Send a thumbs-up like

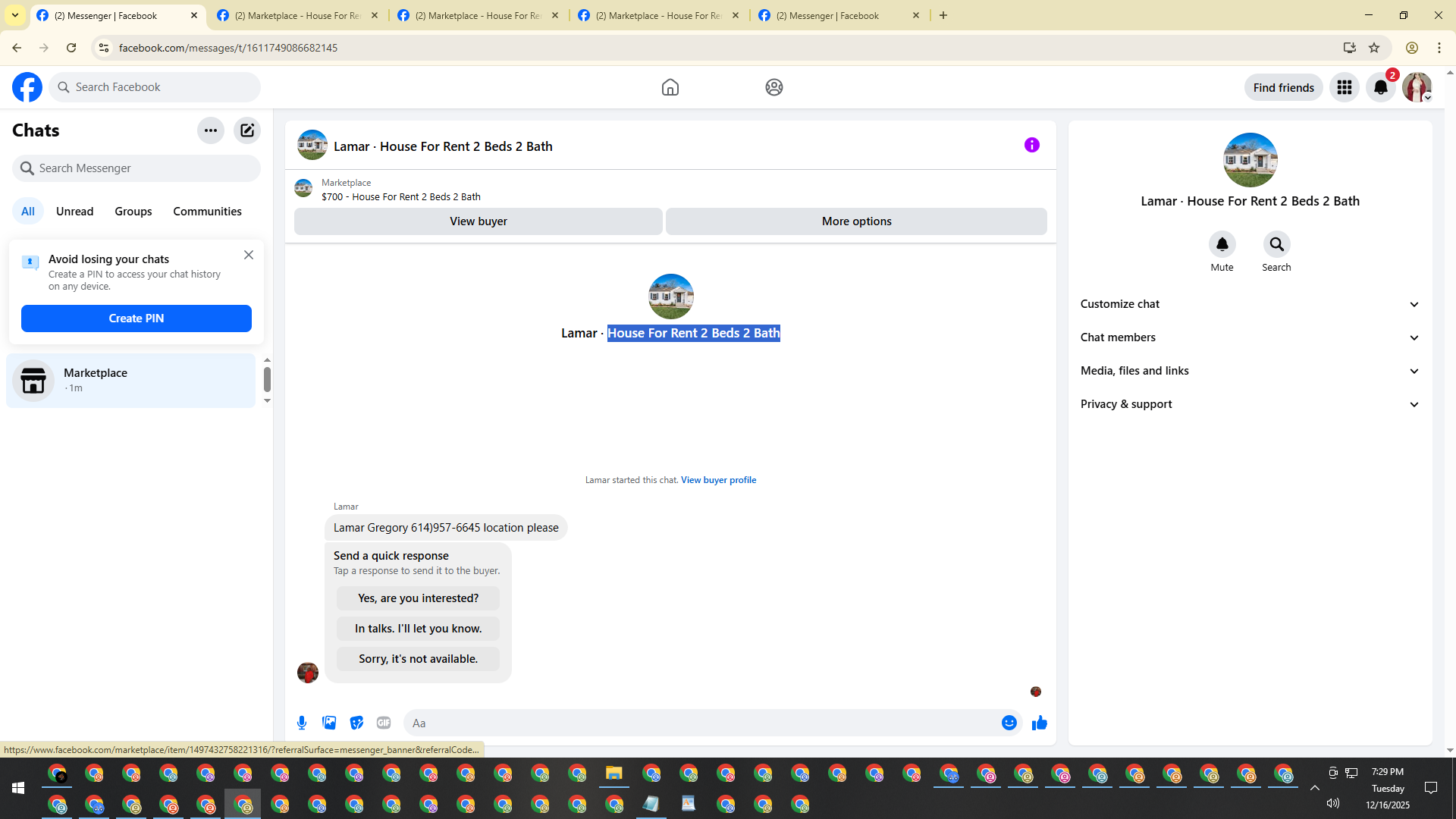tap(1040, 723)
